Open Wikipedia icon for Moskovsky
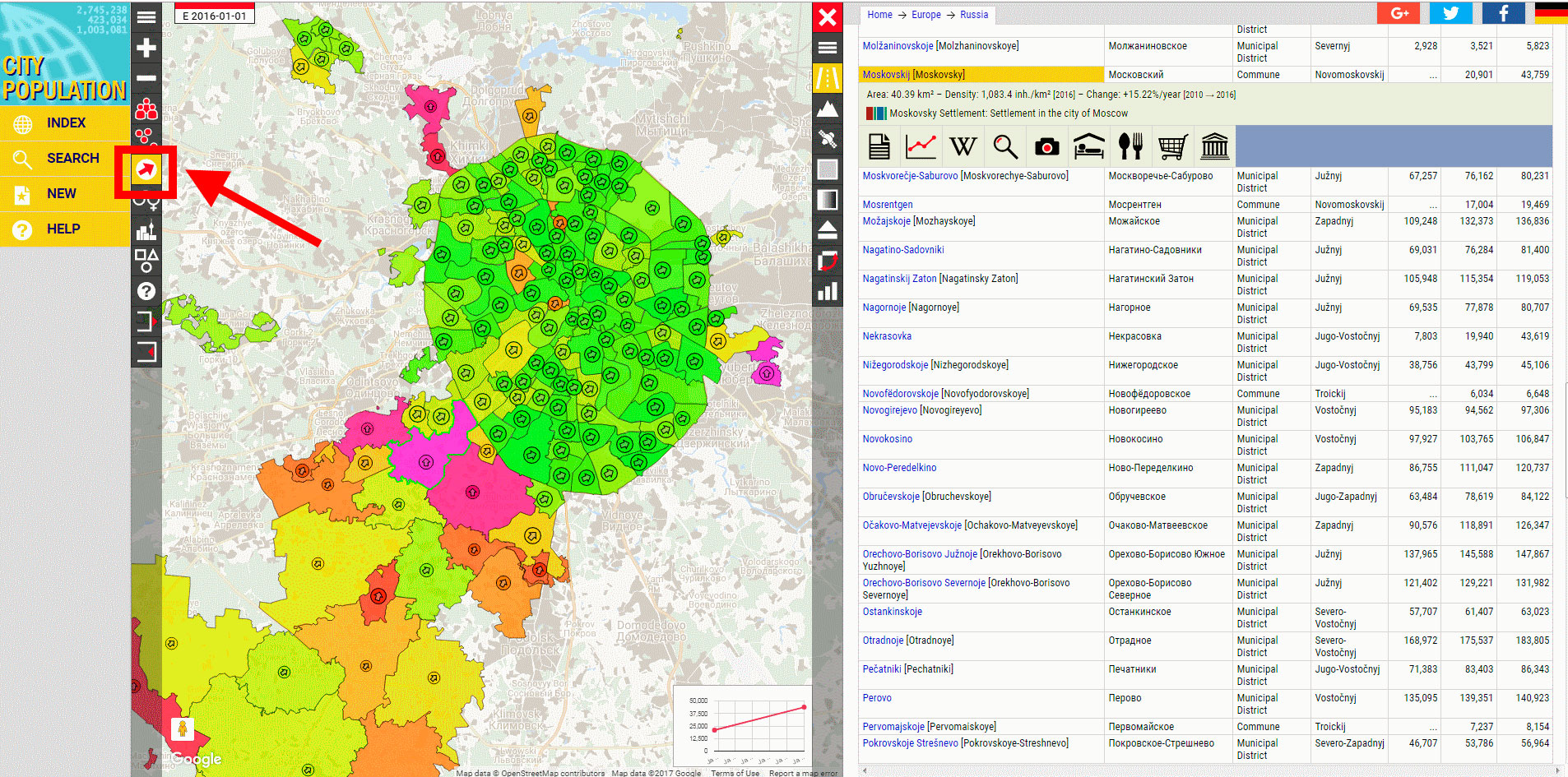The image size is (1568, 777). tap(963, 147)
